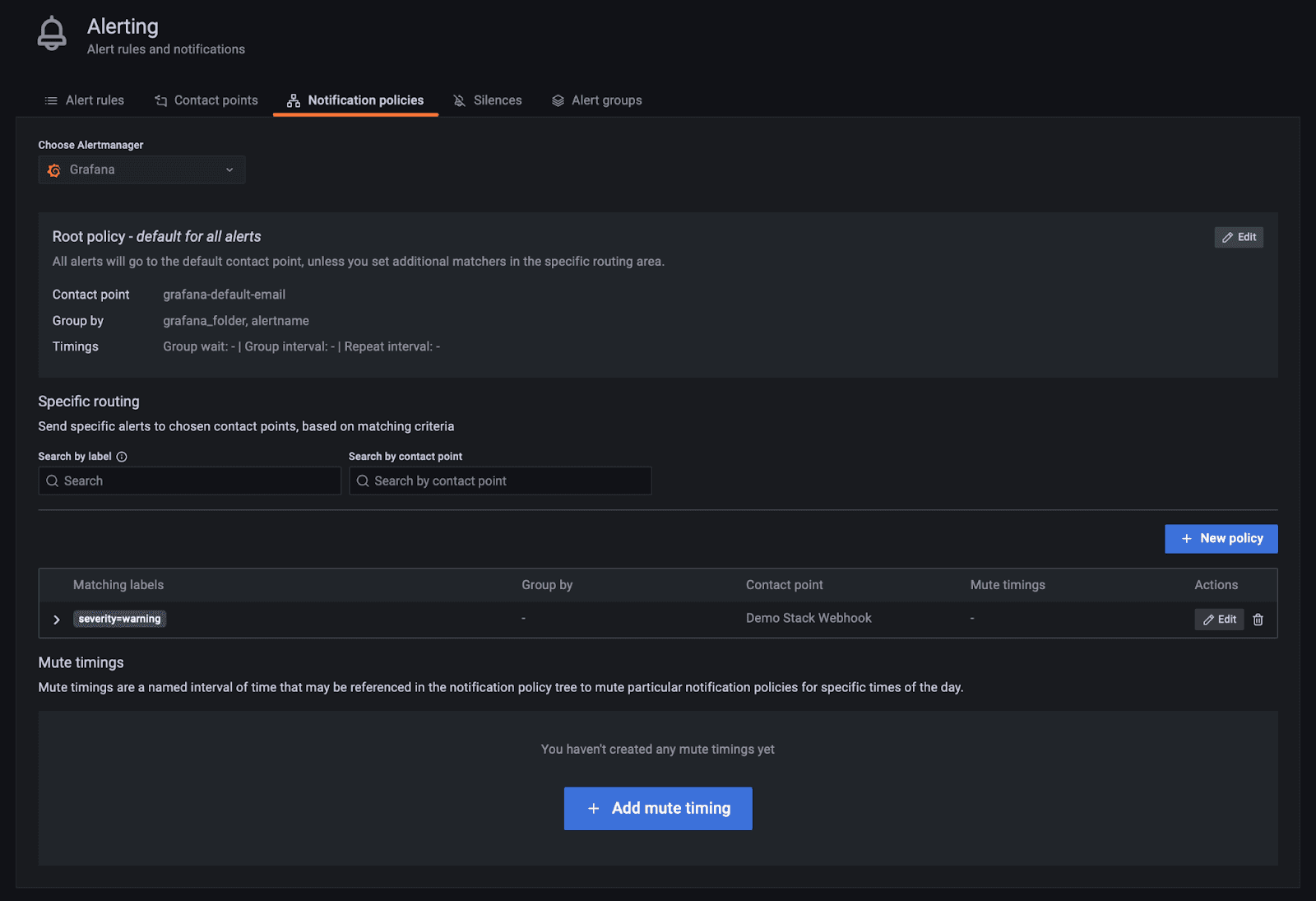Click the Contact points tab icon
Viewport: 1316px width, 901px height.
click(x=161, y=100)
